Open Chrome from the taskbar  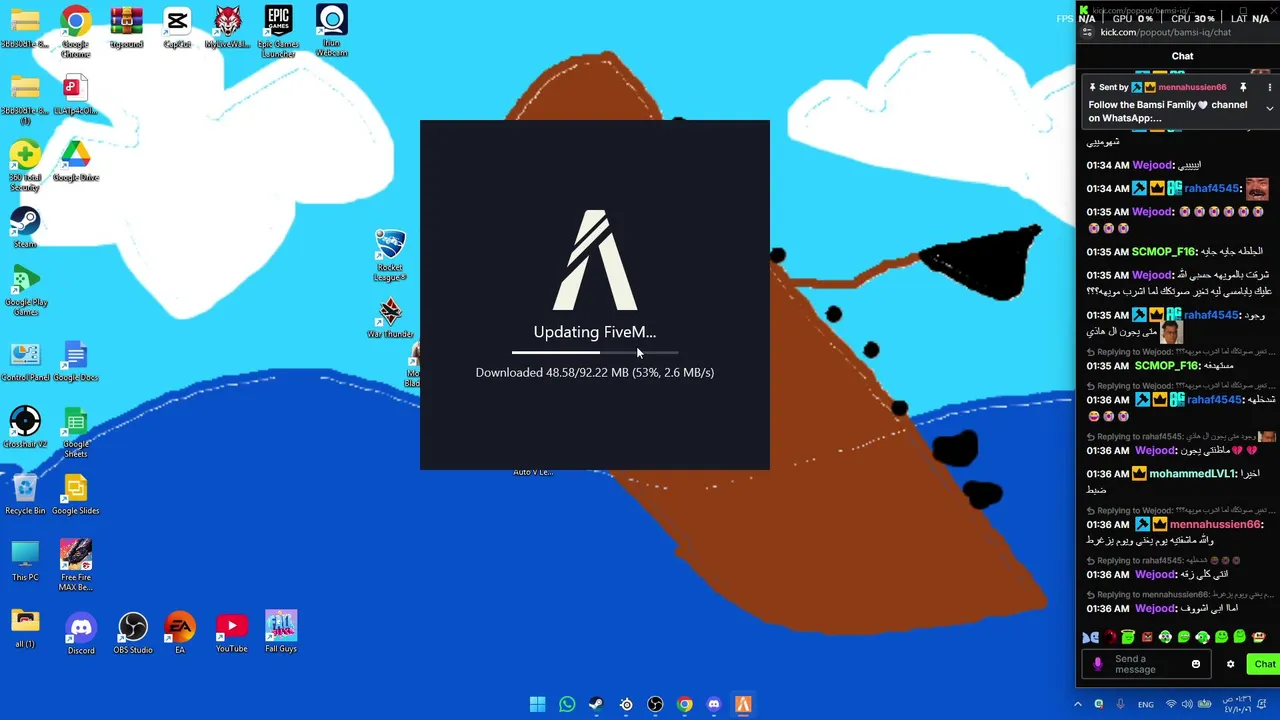coord(684,704)
